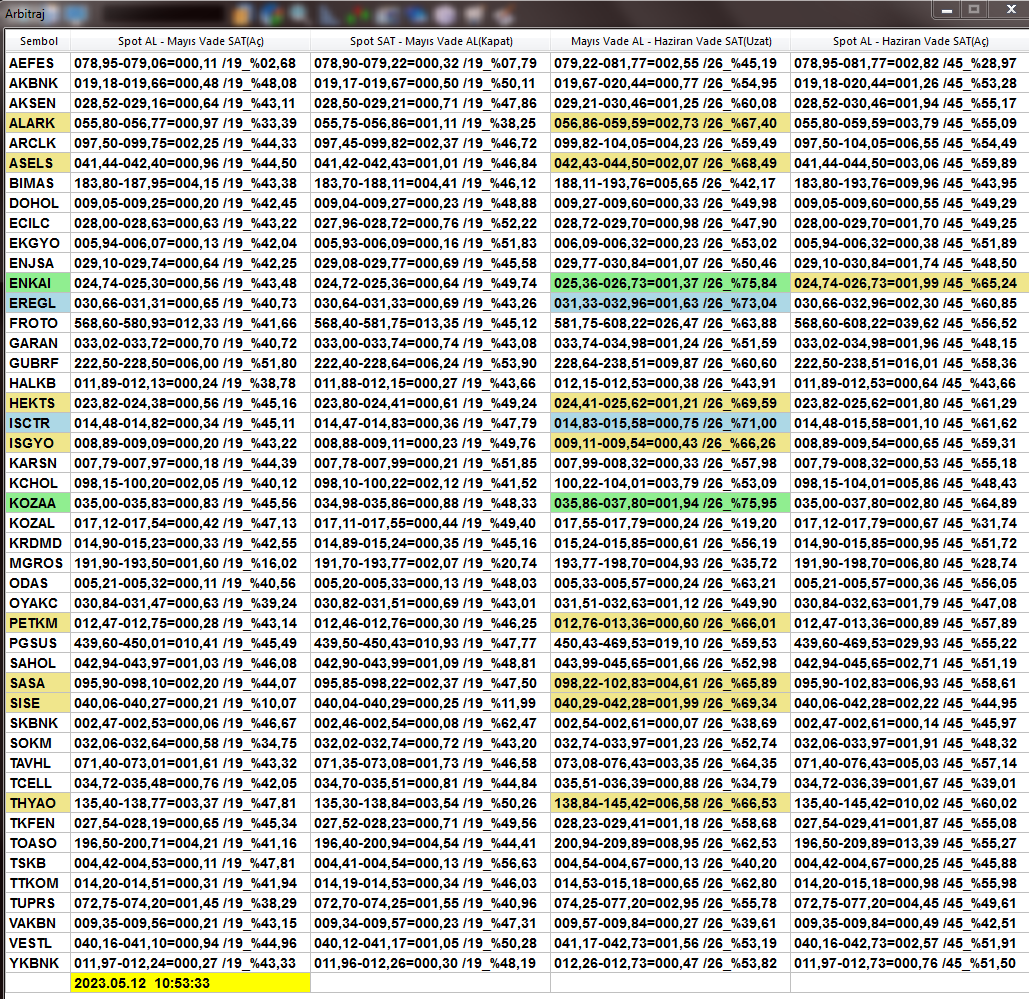This screenshot has width=1029, height=999.
Task: Choose the GUBRF symbol cell
Action: coord(38,364)
